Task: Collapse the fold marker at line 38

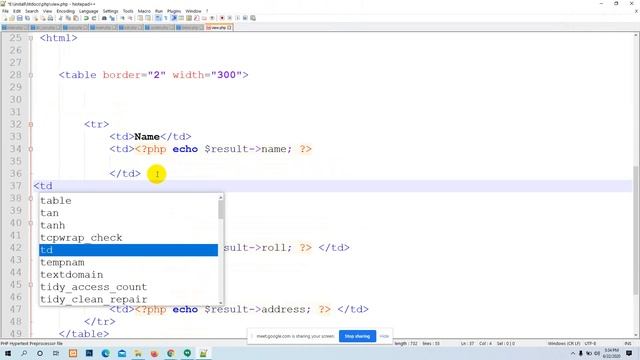Action: coord(31,198)
